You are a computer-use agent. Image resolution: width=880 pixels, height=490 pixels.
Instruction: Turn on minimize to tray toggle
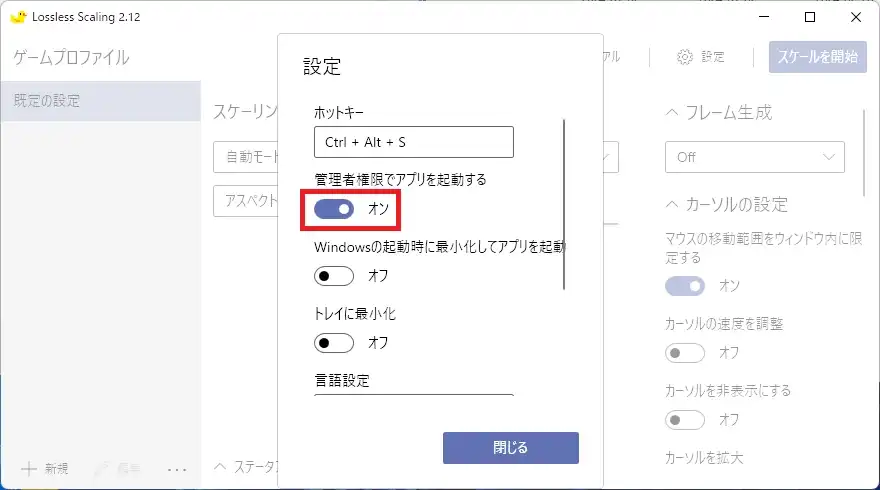coord(334,343)
